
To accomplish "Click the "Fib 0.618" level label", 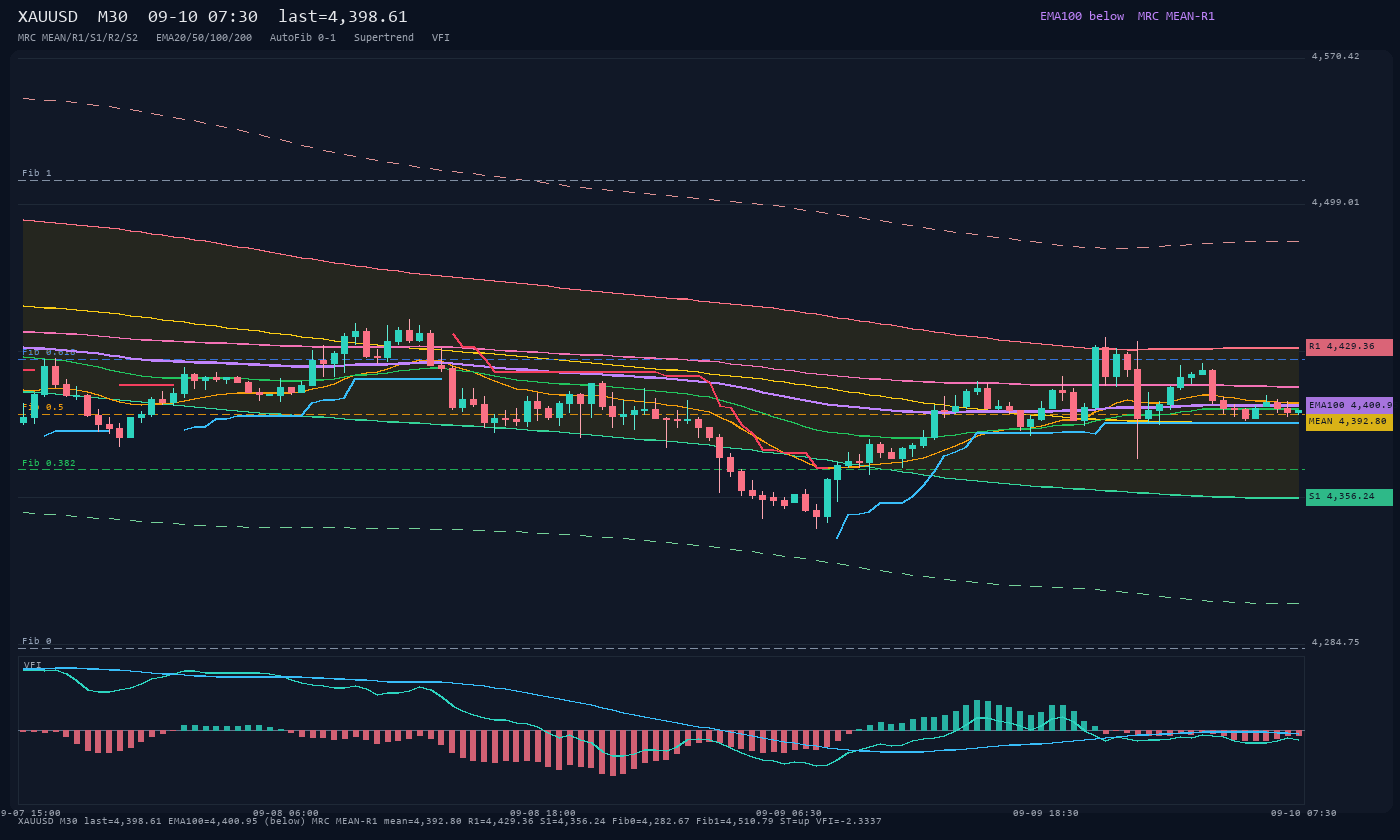I will coord(49,352).
